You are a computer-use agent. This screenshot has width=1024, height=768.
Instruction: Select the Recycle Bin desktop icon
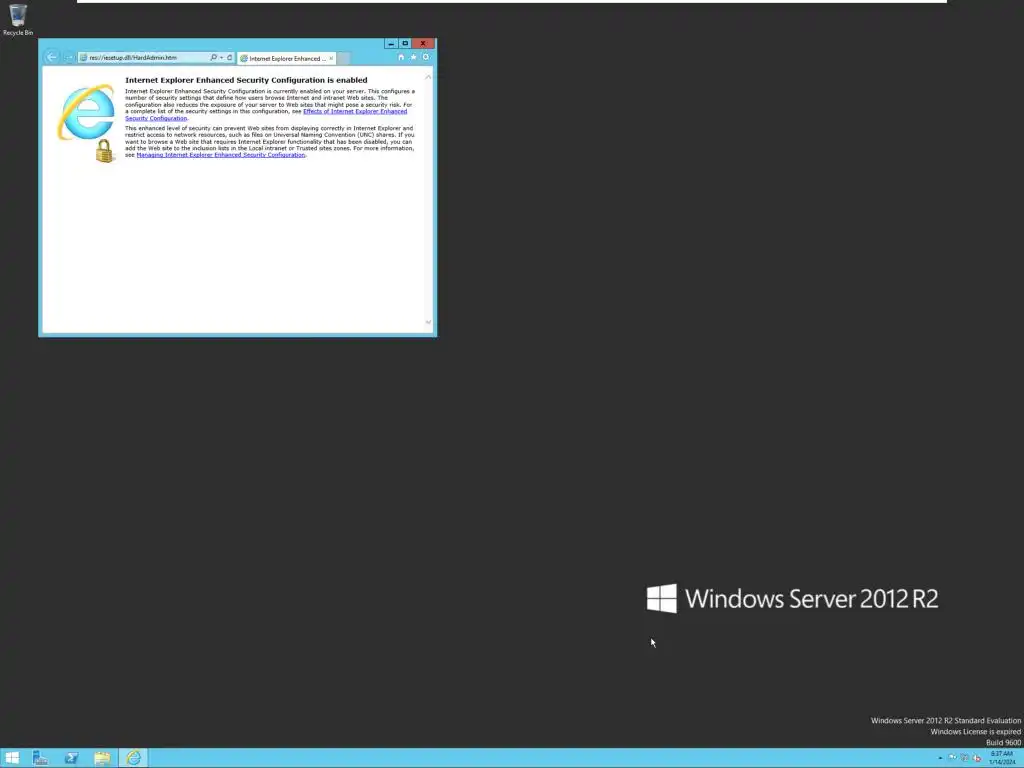click(18, 20)
